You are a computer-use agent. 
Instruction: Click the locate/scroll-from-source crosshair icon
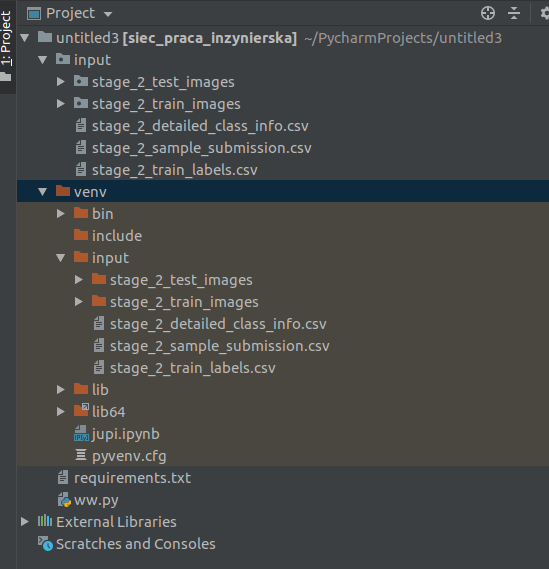[488, 13]
